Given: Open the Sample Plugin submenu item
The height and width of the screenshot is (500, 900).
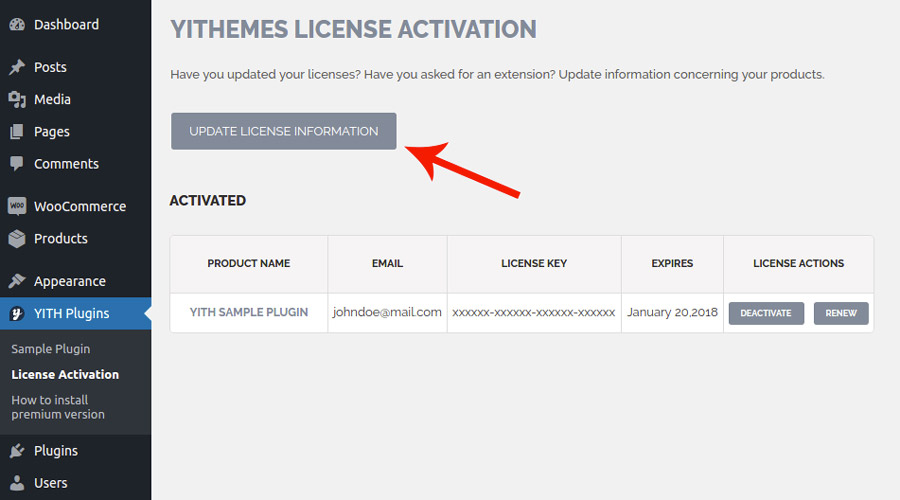Looking at the screenshot, I should tap(51, 349).
